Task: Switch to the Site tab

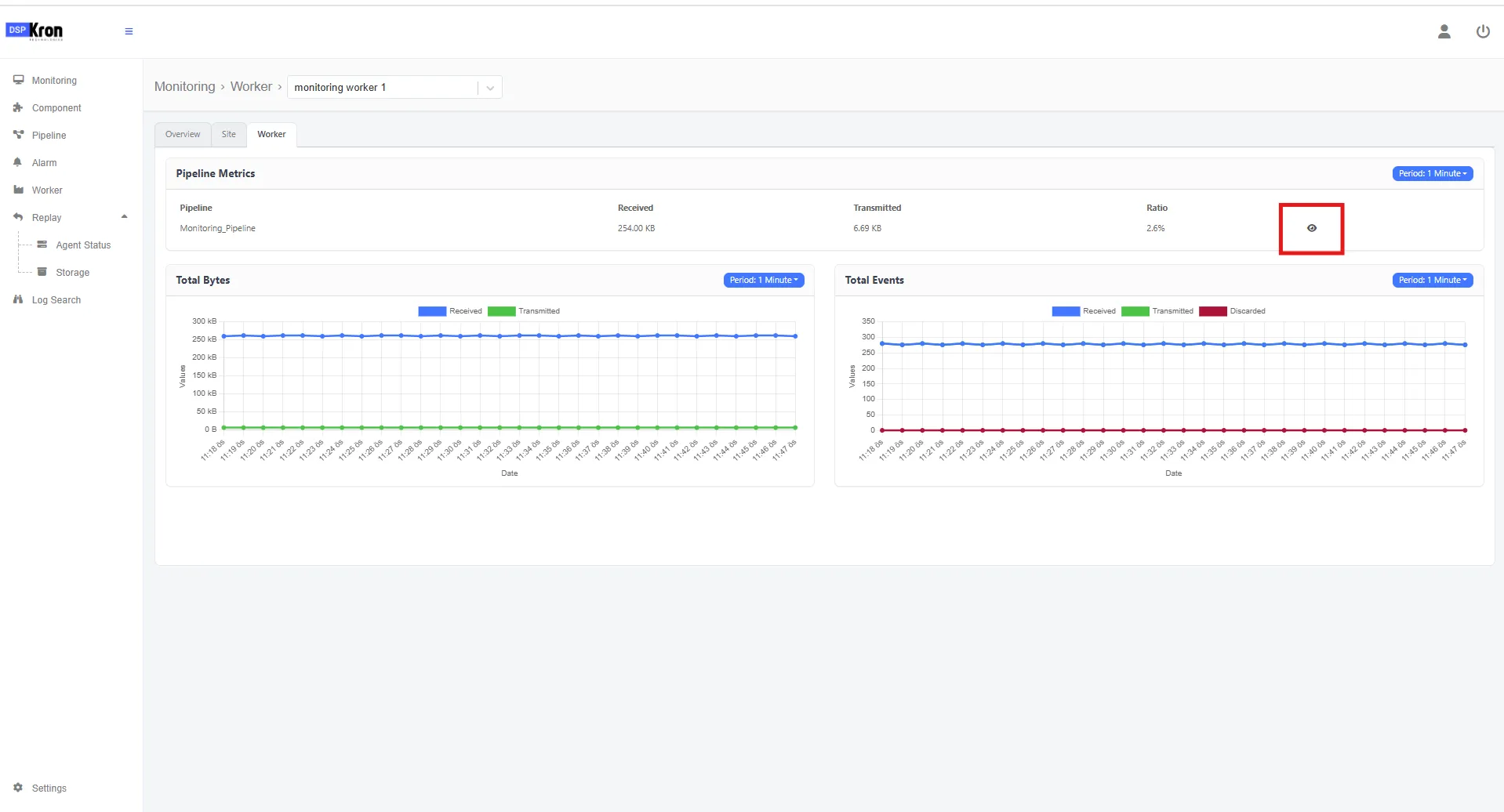Action: point(228,134)
